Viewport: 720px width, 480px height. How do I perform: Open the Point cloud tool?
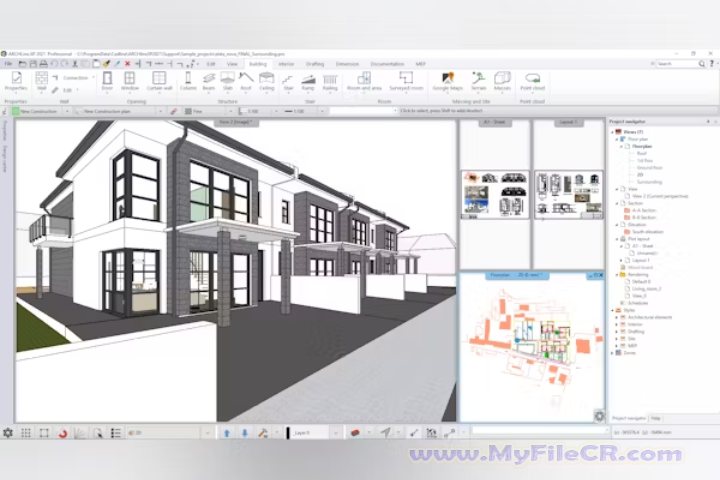(x=534, y=80)
